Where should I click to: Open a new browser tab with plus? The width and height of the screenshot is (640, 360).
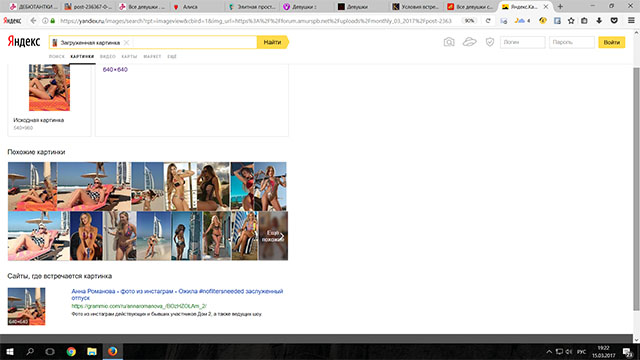coord(560,7)
